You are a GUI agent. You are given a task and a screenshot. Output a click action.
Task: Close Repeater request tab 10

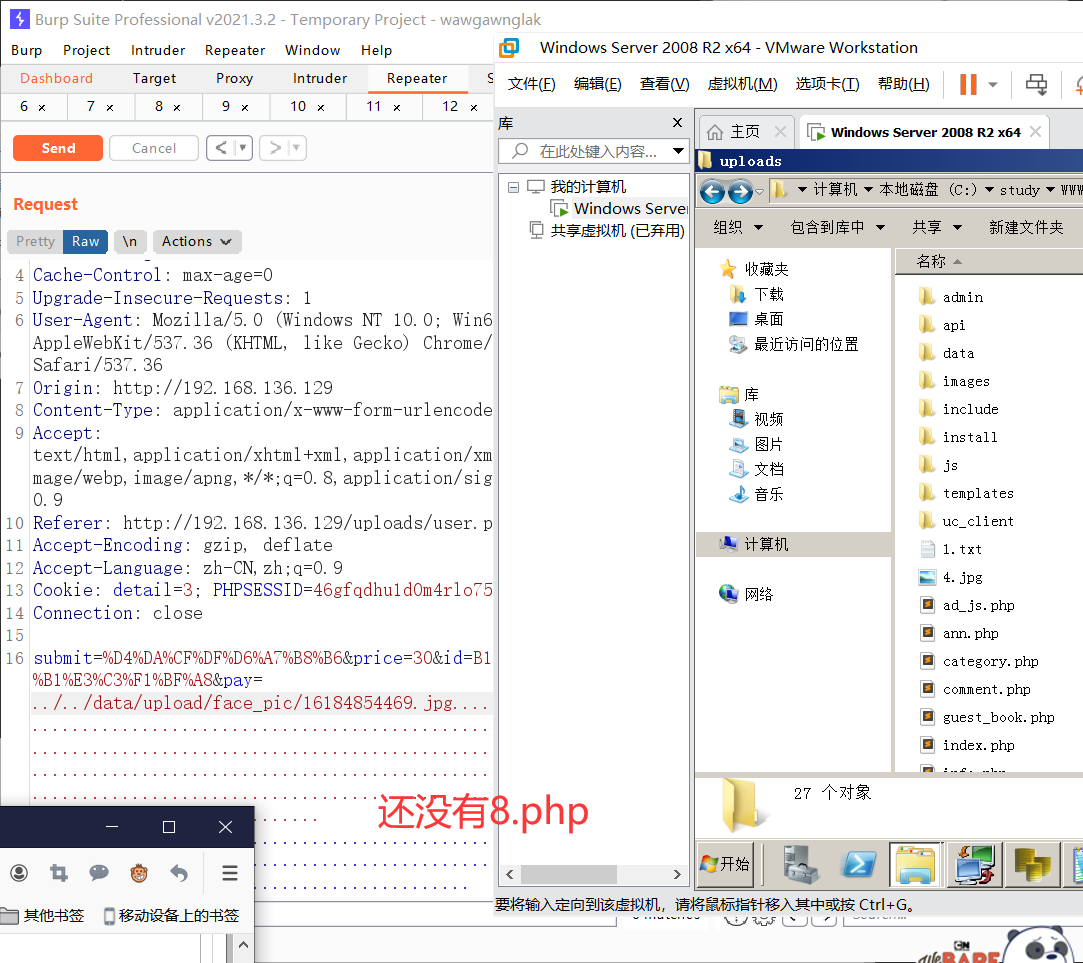point(321,108)
